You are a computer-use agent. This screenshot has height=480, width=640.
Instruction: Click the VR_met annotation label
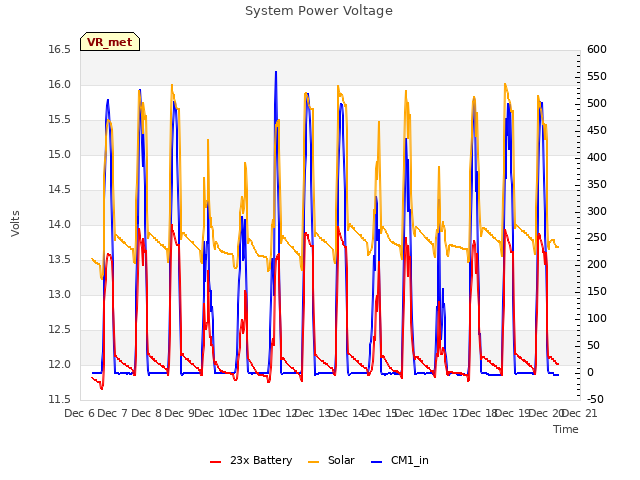(x=110, y=42)
